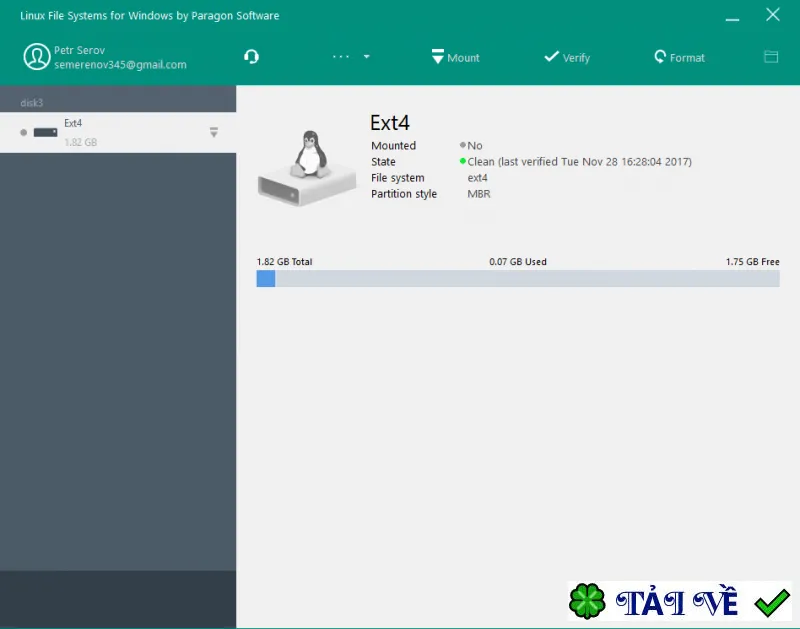Click the Mount button in toolbar
This screenshot has width=800, height=629.
455,57
